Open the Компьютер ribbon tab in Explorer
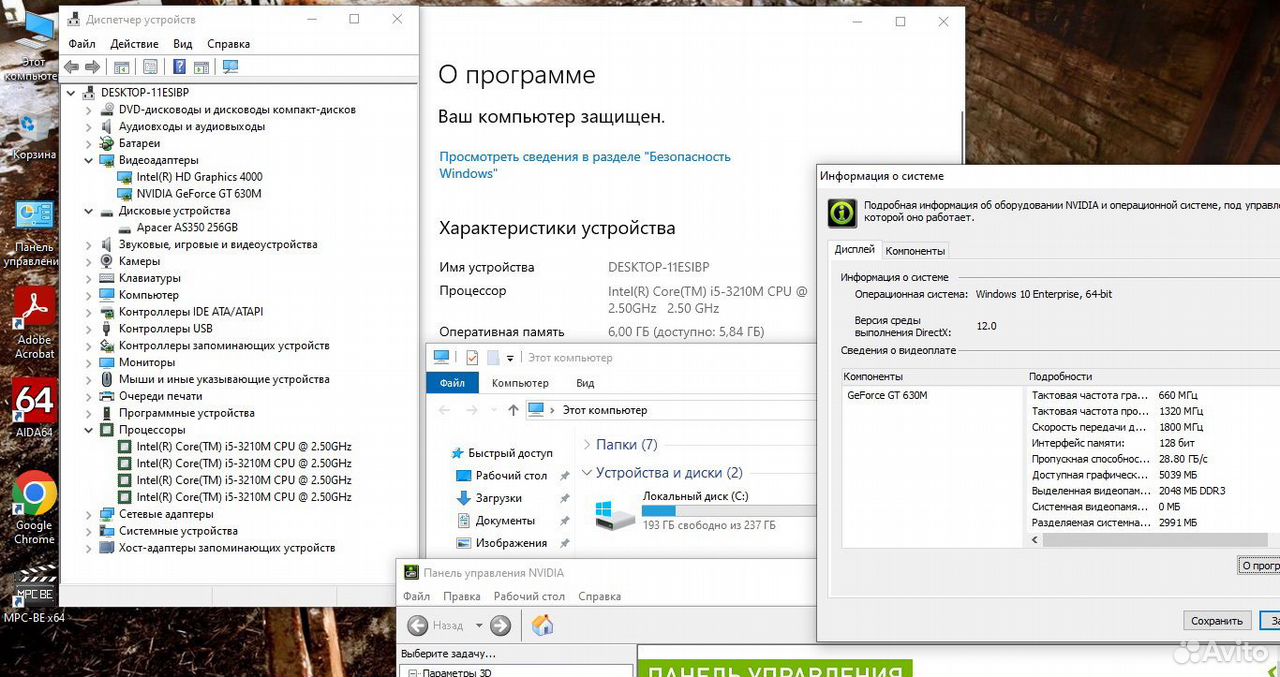This screenshot has width=1280, height=677. 520,383
